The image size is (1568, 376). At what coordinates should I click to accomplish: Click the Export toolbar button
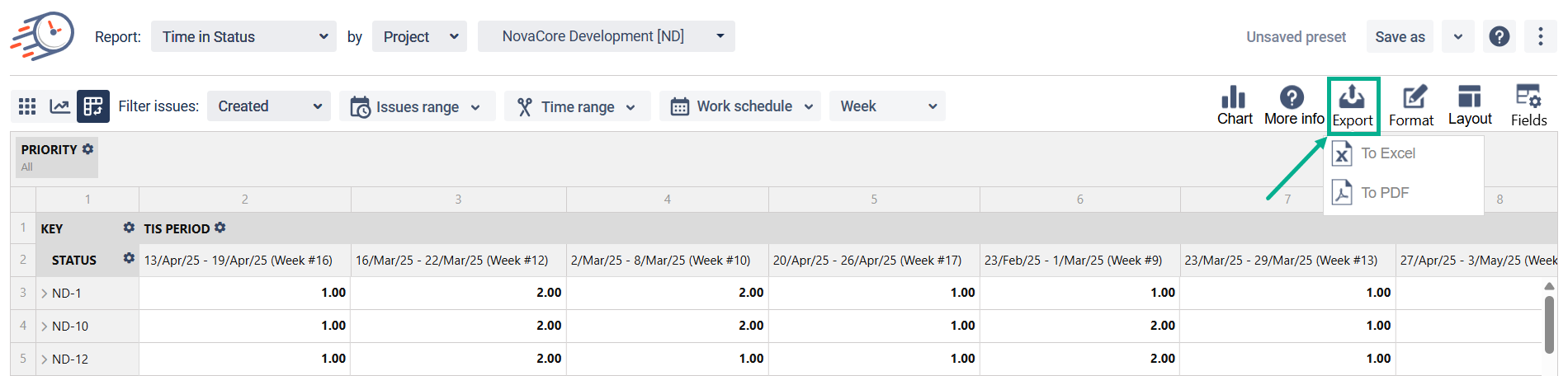point(1353,106)
